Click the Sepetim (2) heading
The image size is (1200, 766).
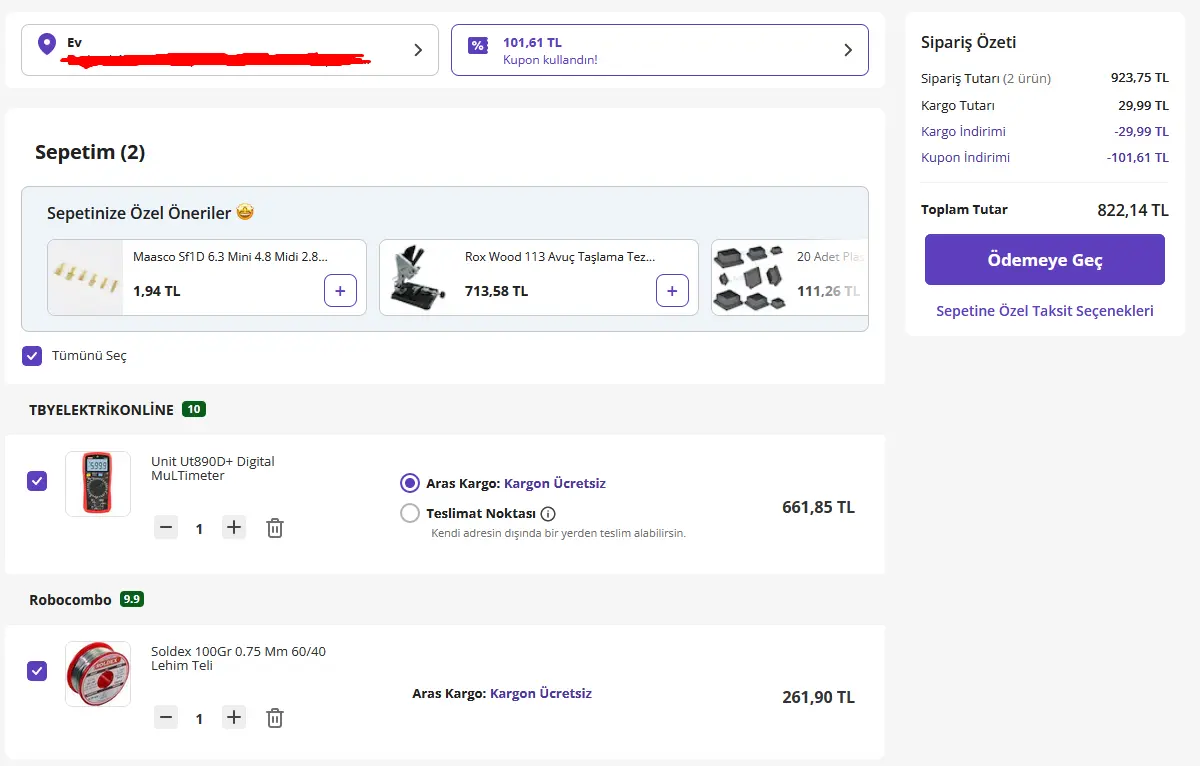point(90,152)
